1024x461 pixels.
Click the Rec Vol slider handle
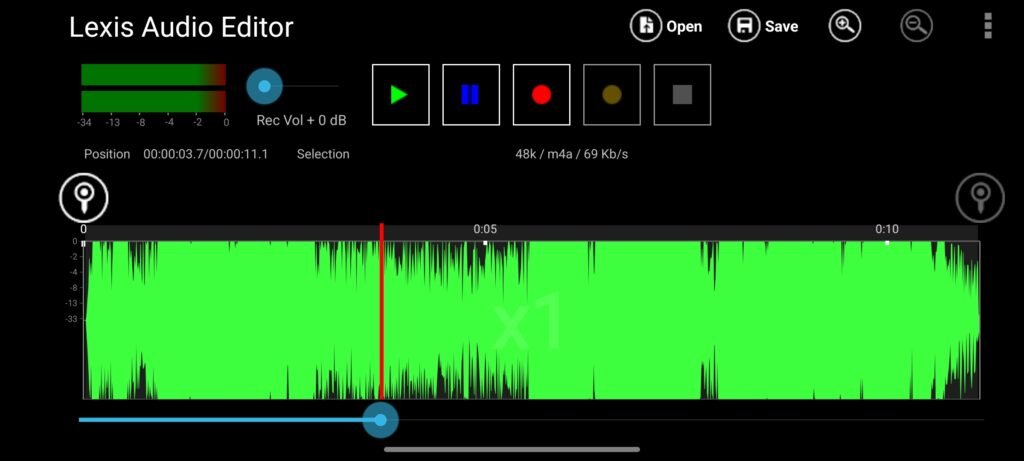point(264,87)
